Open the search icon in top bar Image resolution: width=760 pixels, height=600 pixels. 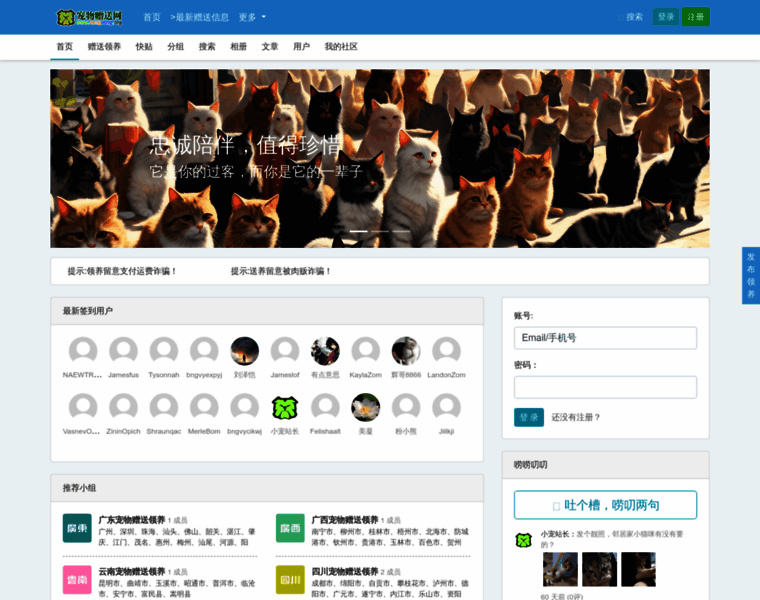[x=631, y=17]
